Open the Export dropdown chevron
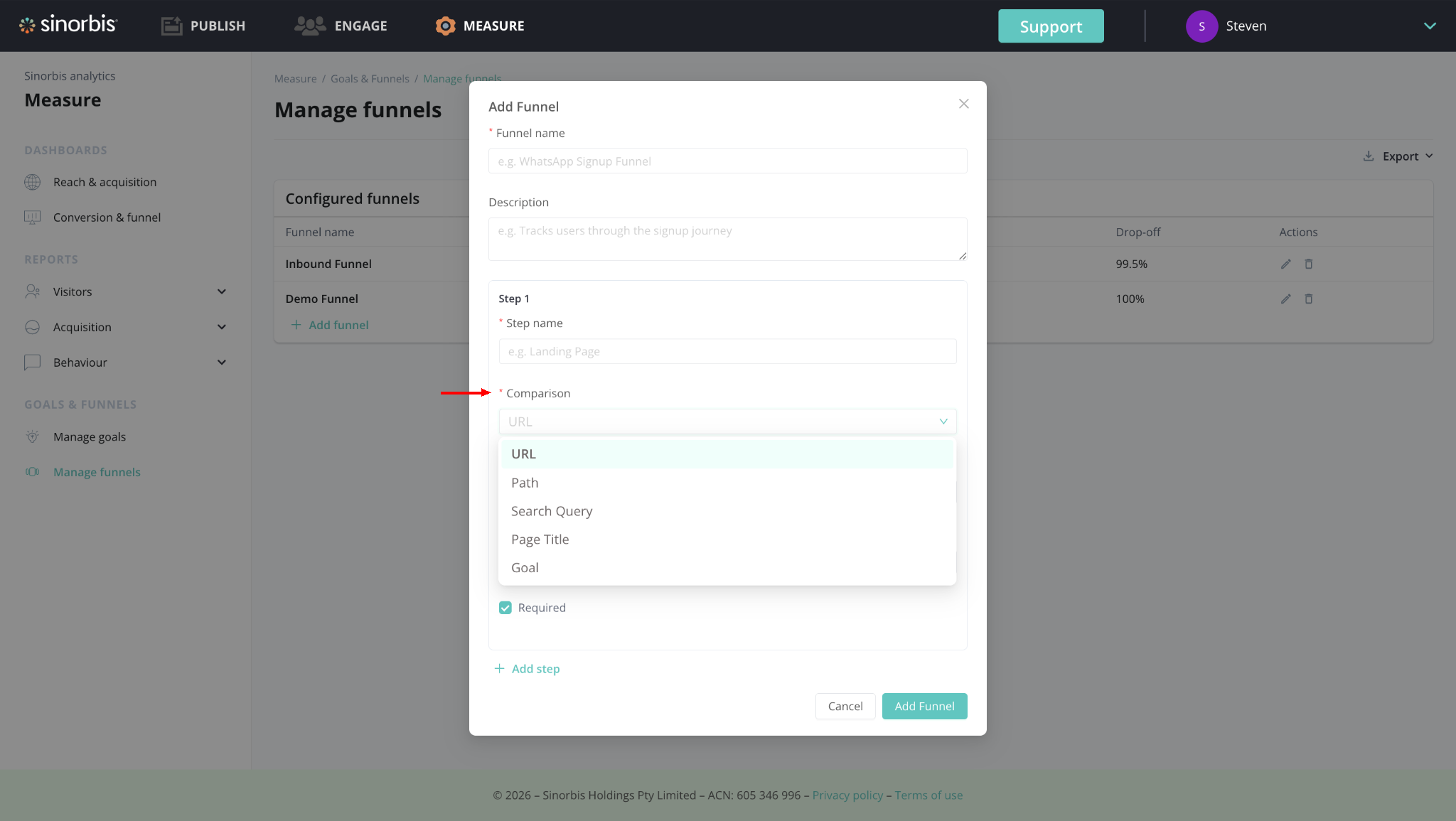 click(x=1429, y=156)
